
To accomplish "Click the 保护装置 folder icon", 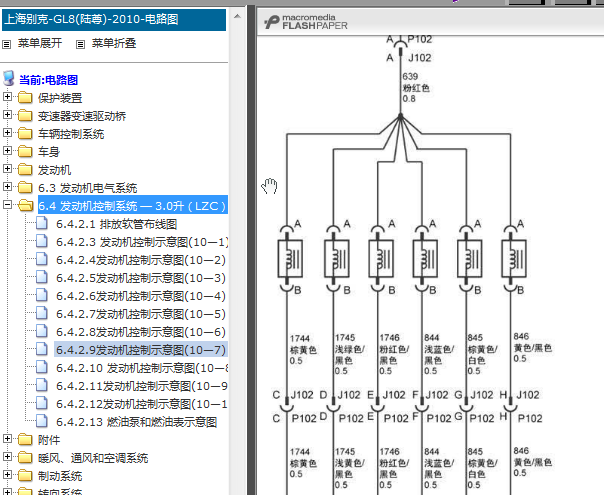I will pyautogui.click(x=25, y=97).
